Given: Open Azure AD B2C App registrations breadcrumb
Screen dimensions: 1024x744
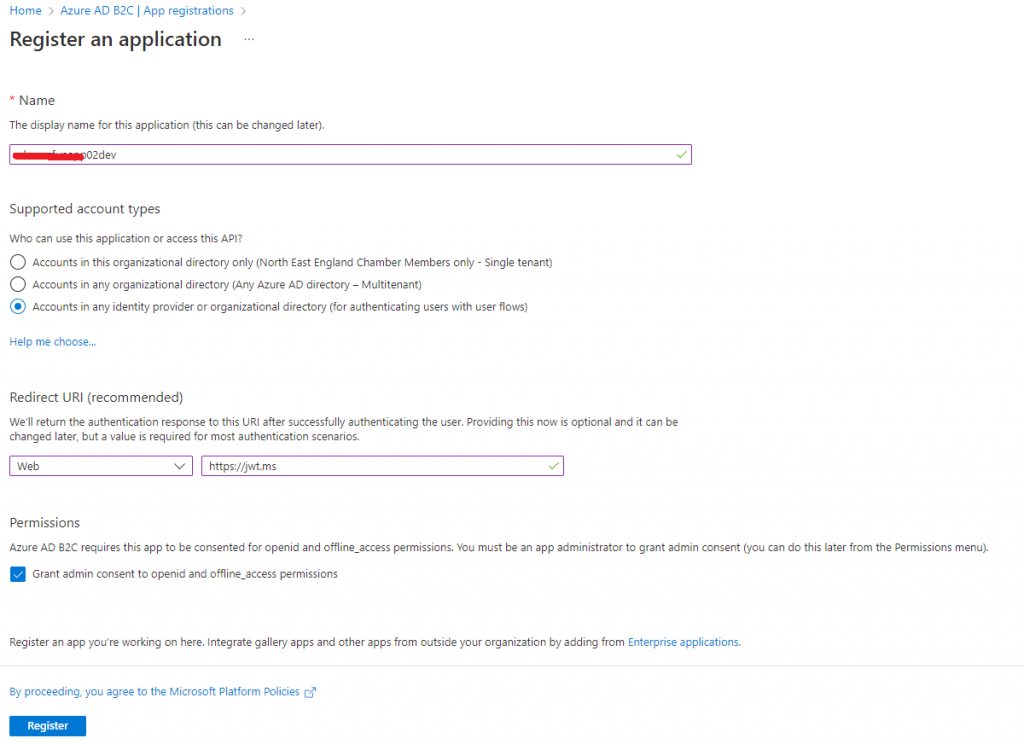Looking at the screenshot, I should 146,10.
